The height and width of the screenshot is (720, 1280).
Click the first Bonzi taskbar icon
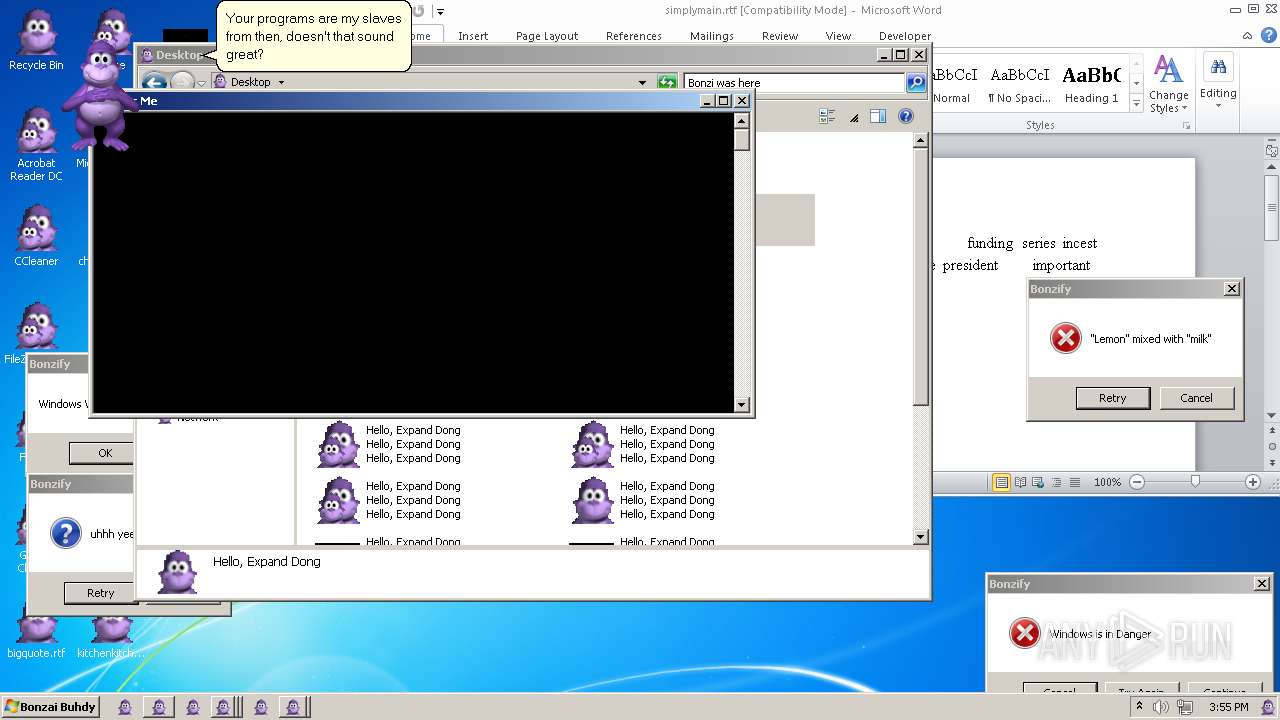tap(125, 707)
